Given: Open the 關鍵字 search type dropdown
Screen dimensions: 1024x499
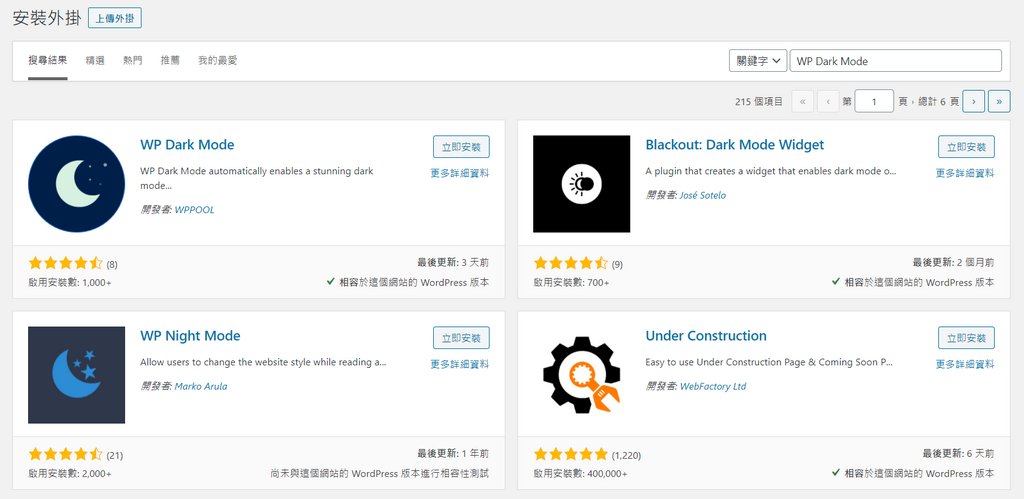Looking at the screenshot, I should tap(757, 61).
